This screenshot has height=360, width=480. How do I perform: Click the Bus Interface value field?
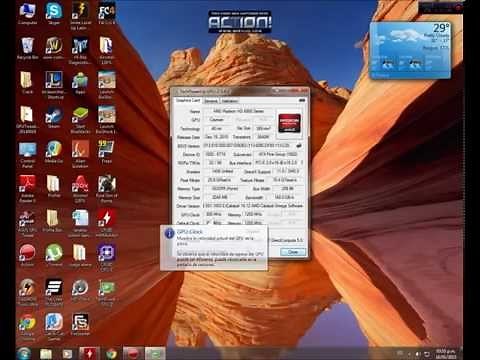point(277,163)
